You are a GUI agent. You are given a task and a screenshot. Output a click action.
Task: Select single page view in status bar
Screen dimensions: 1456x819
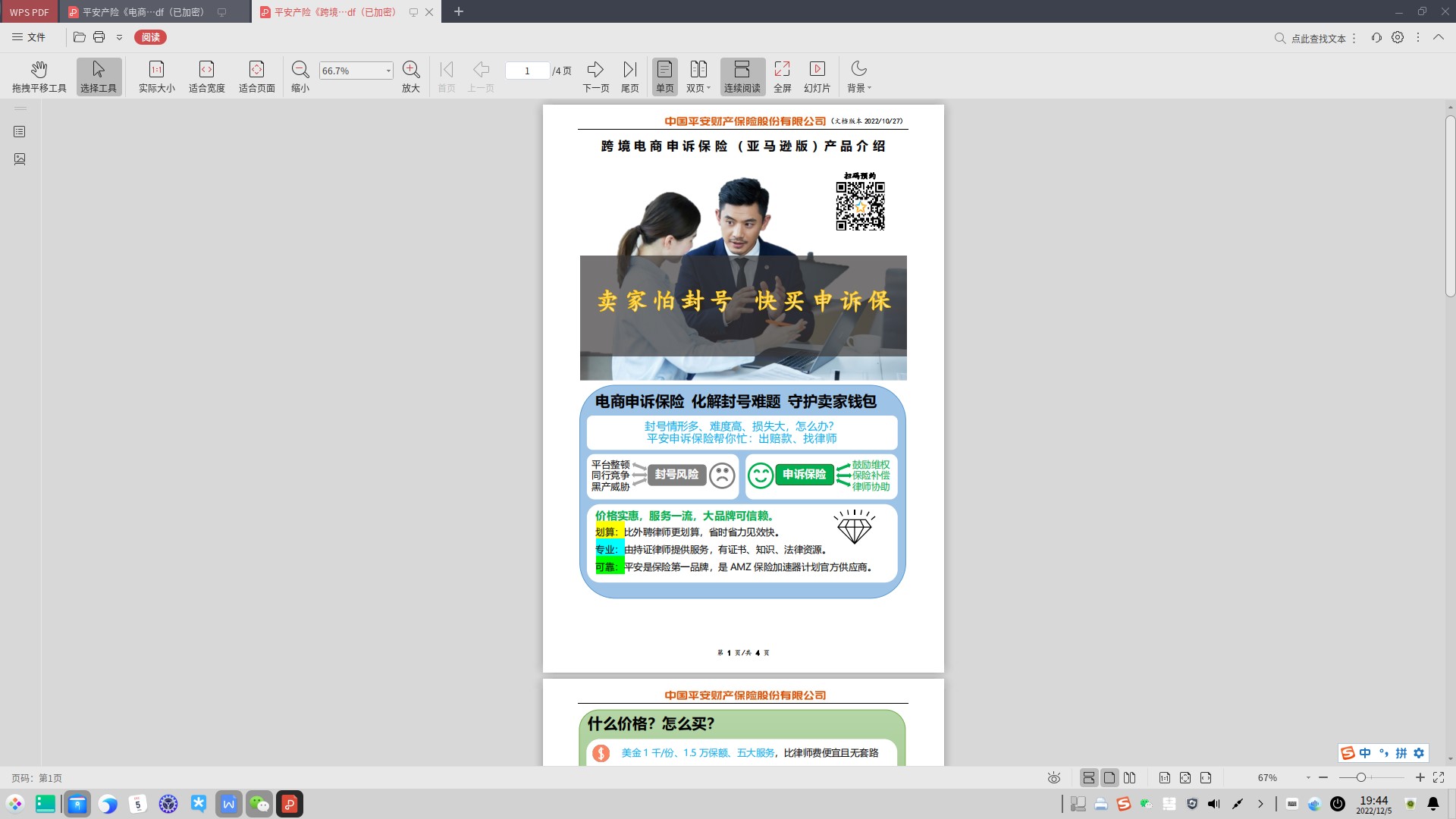click(x=1109, y=778)
